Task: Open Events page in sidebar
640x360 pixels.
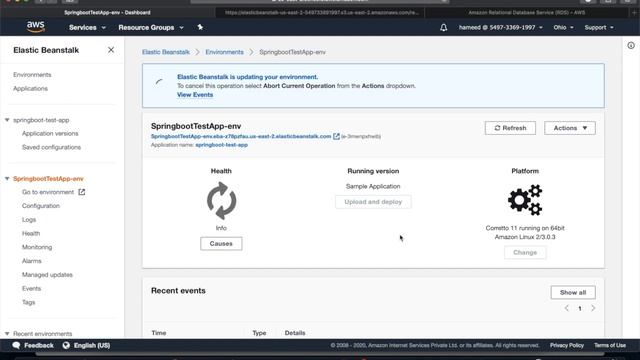Action: coord(31,289)
